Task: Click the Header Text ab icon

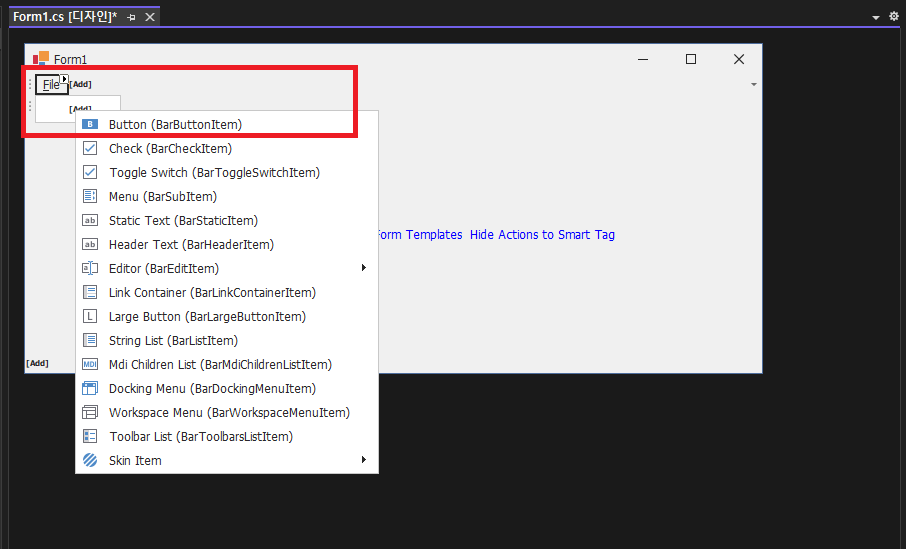Action: [90, 244]
